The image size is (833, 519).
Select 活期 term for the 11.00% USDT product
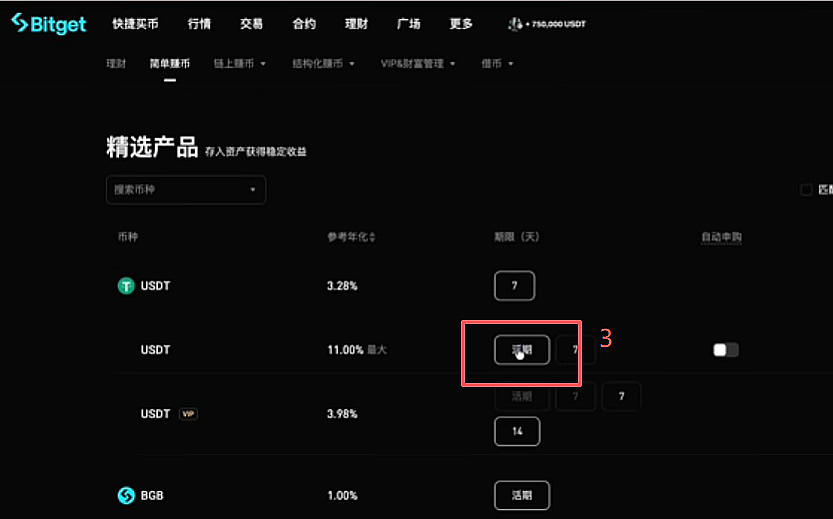[522, 350]
